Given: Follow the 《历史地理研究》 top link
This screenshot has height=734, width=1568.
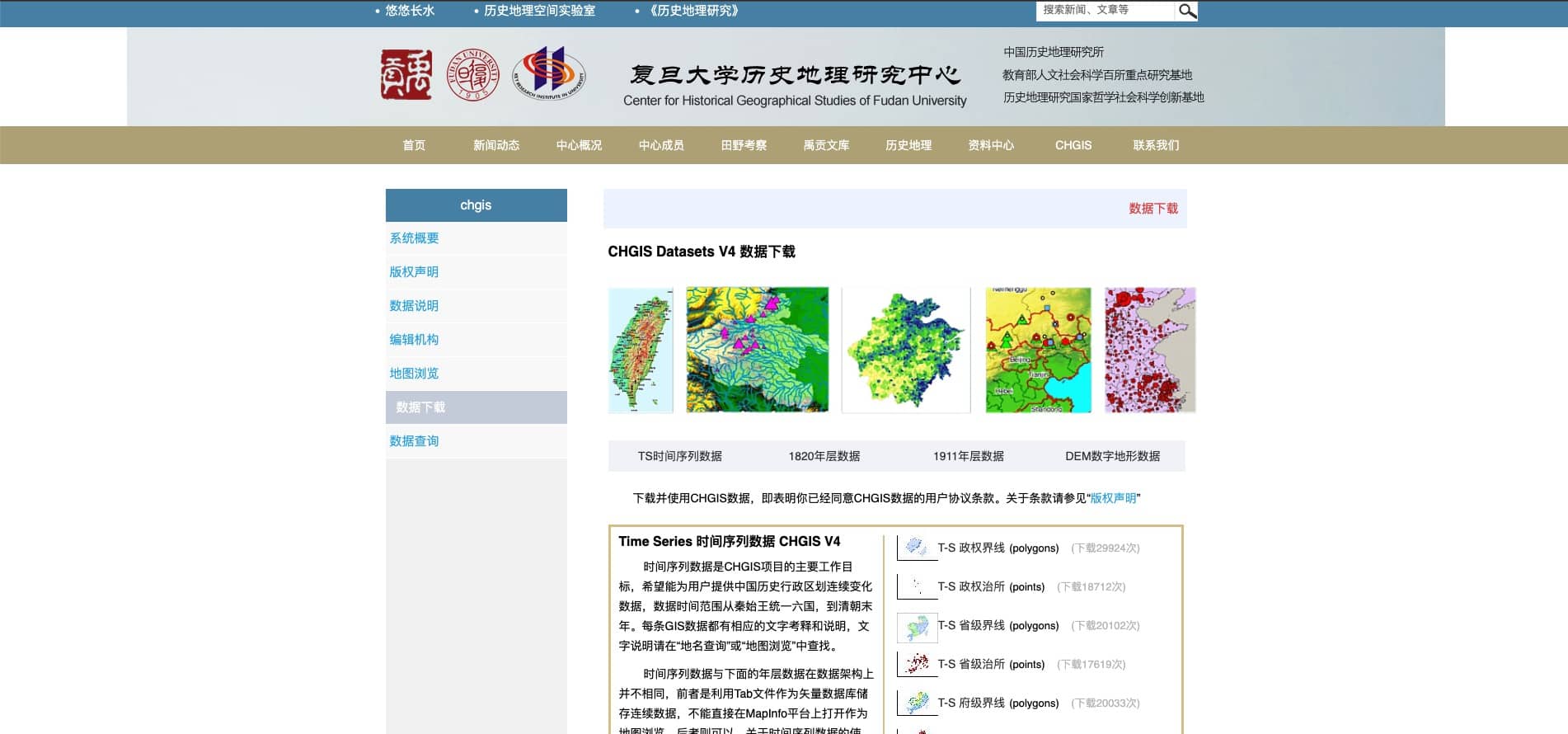Looking at the screenshot, I should (x=693, y=11).
